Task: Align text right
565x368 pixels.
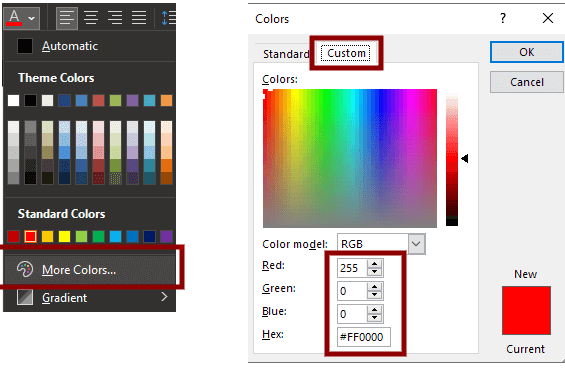Action: click(115, 17)
